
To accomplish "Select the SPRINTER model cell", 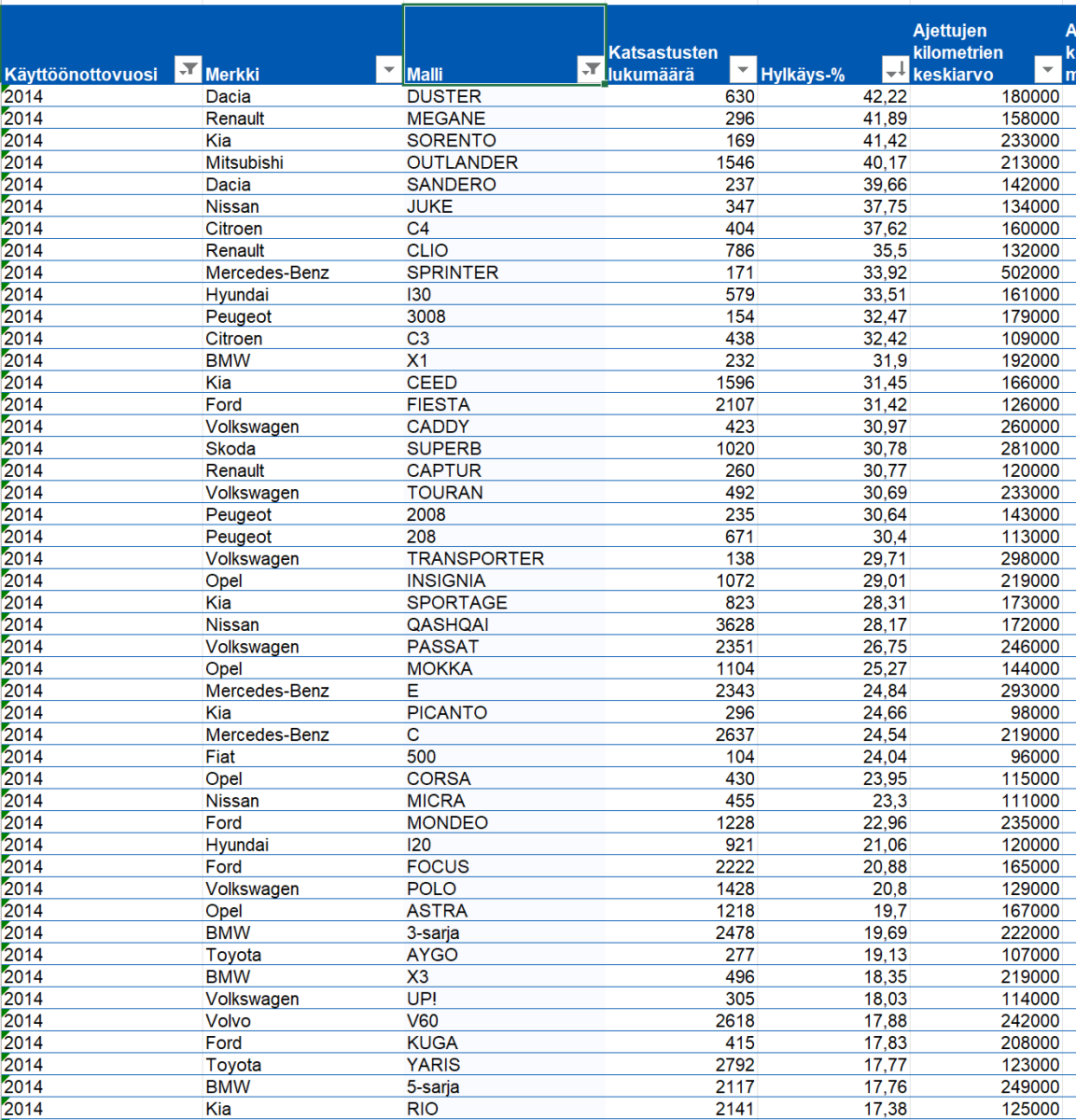I will click(504, 273).
